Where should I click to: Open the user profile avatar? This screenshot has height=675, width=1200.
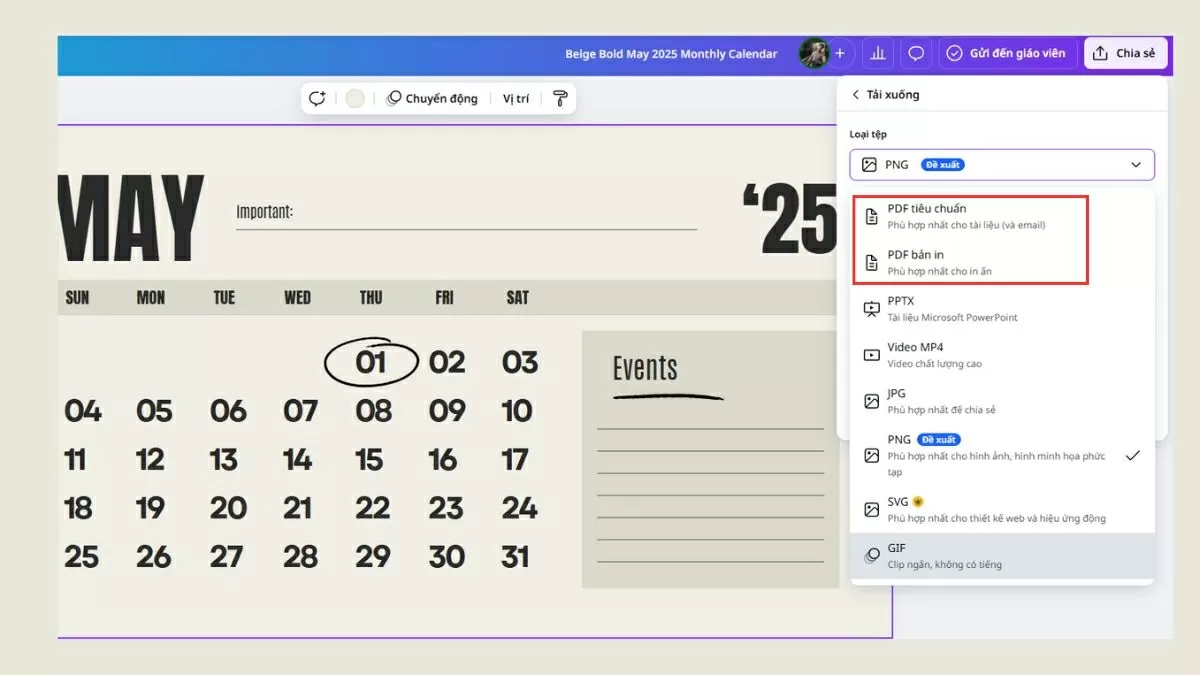pos(814,54)
